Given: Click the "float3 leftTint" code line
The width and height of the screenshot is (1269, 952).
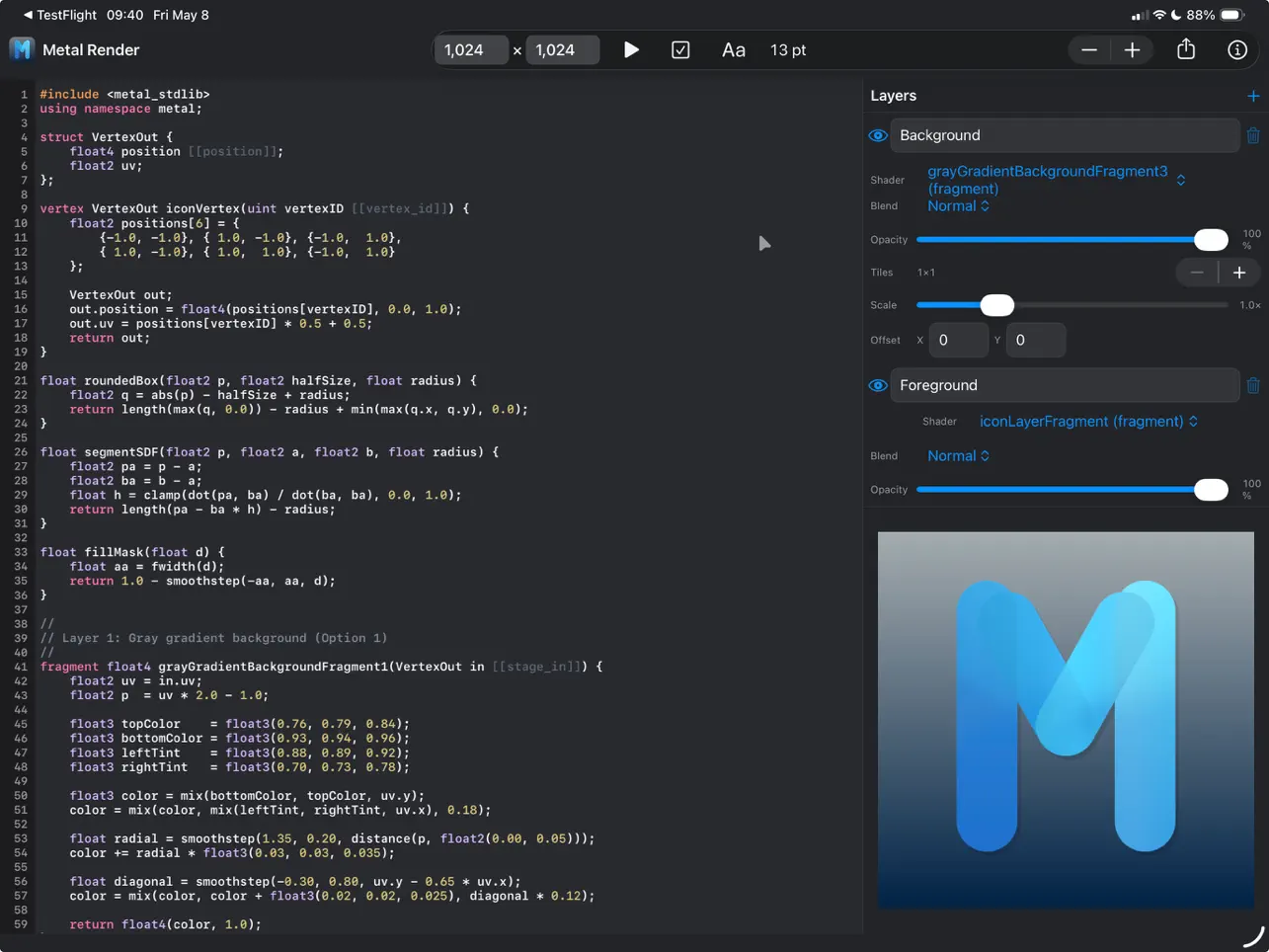Looking at the screenshot, I should [x=239, y=753].
